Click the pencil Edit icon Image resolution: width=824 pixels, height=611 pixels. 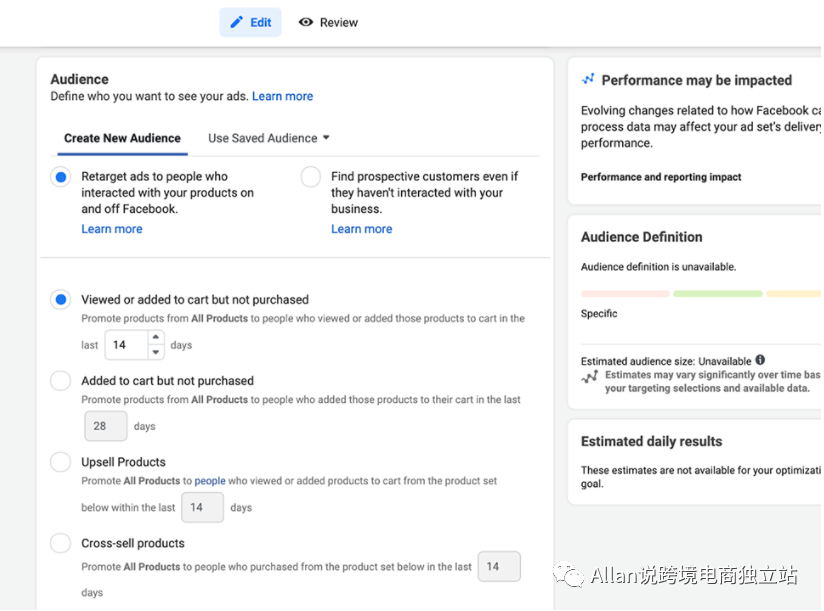click(237, 22)
